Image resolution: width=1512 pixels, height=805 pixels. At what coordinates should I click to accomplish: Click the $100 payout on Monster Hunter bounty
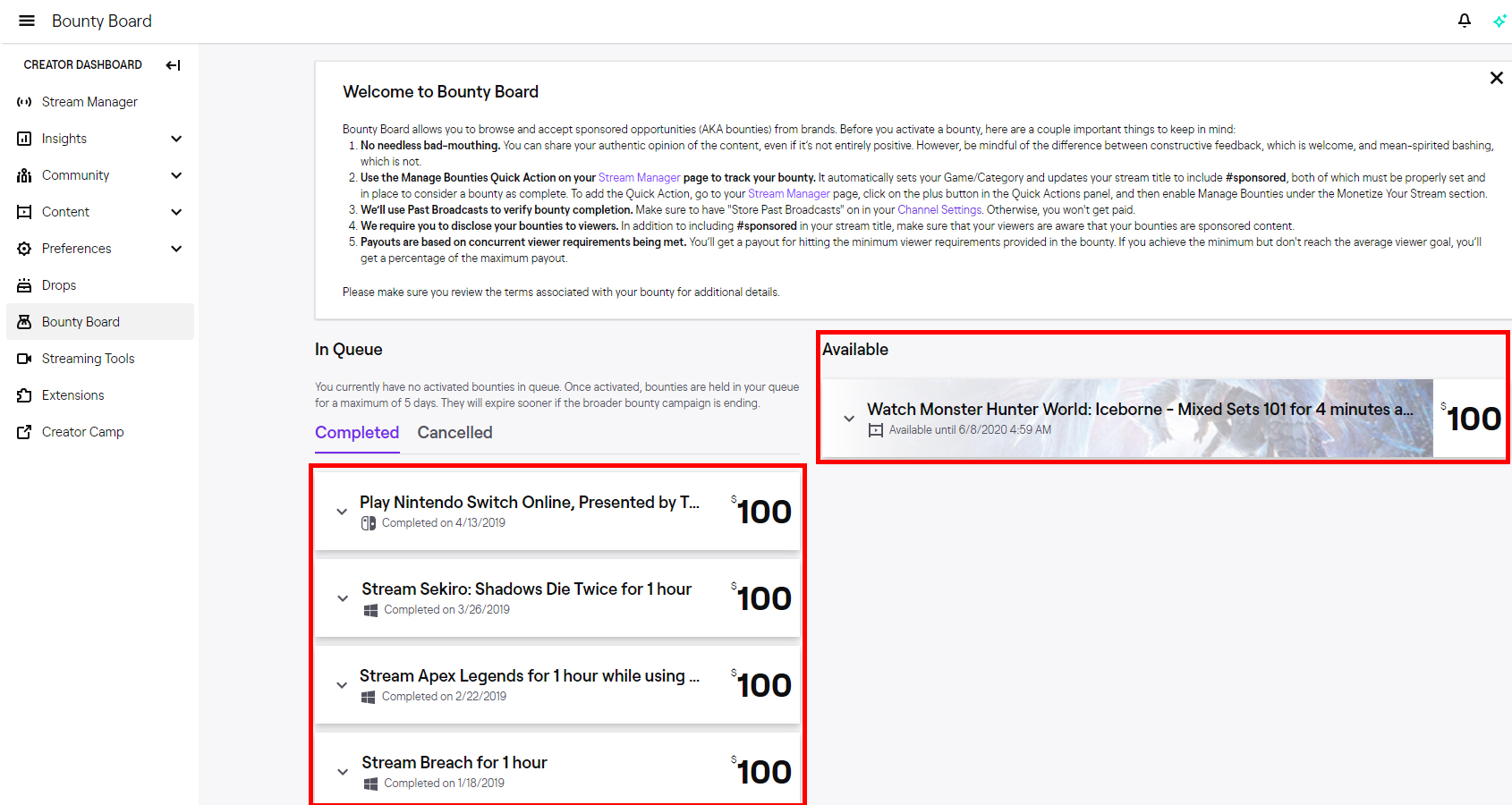point(1470,419)
